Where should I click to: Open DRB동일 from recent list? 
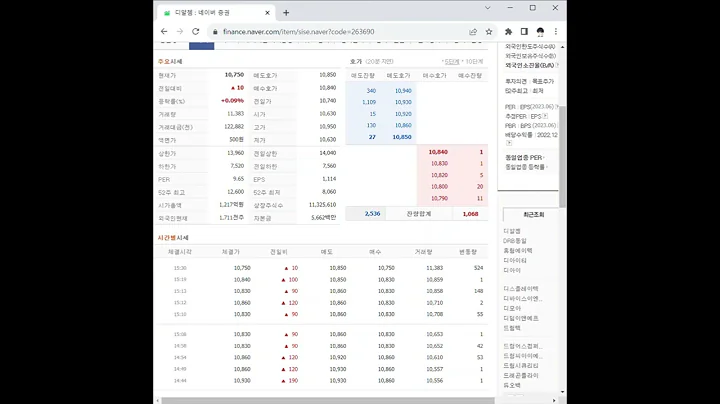pyautogui.click(x=514, y=241)
